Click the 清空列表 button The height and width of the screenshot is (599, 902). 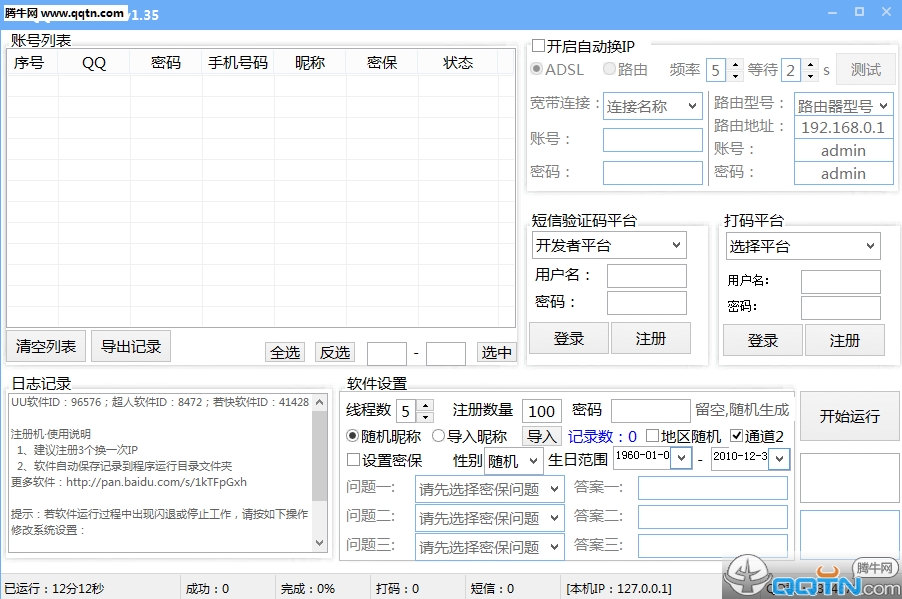click(46, 346)
